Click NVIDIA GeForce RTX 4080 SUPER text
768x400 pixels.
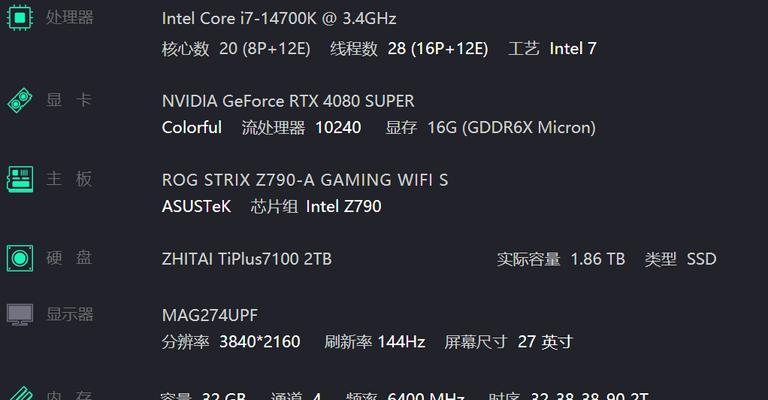pyautogui.click(x=288, y=101)
